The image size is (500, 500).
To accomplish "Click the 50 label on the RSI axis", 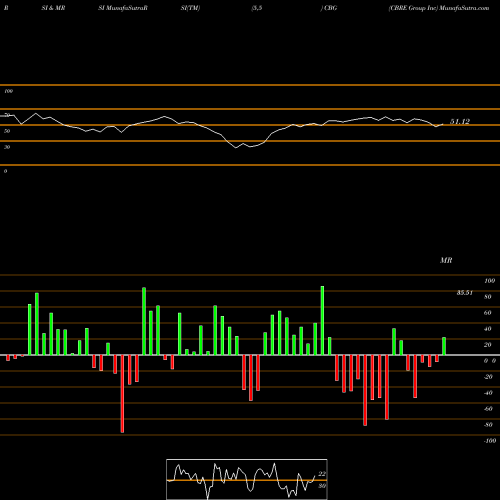I will click(7, 131).
